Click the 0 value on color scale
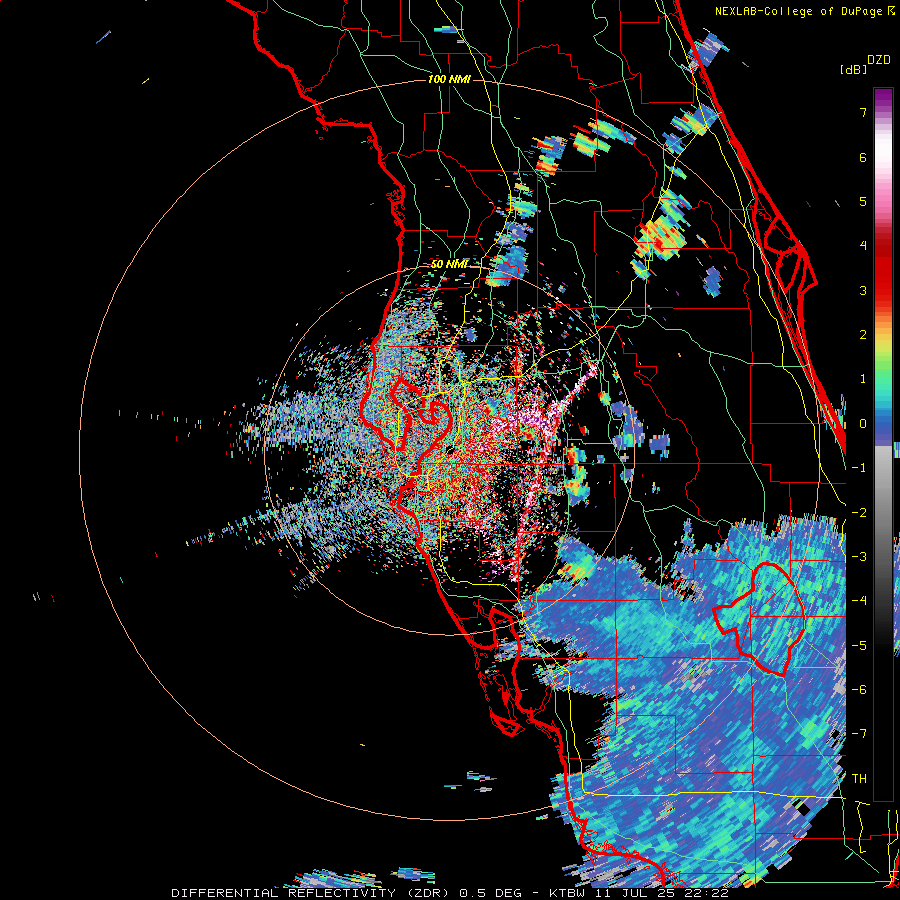Viewport: 900px width, 900px height. 863,424
